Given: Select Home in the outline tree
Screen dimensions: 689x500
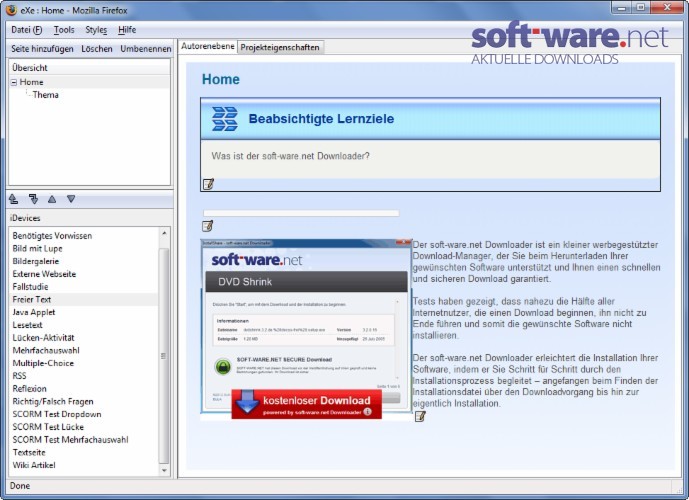Looking at the screenshot, I should 31,82.
